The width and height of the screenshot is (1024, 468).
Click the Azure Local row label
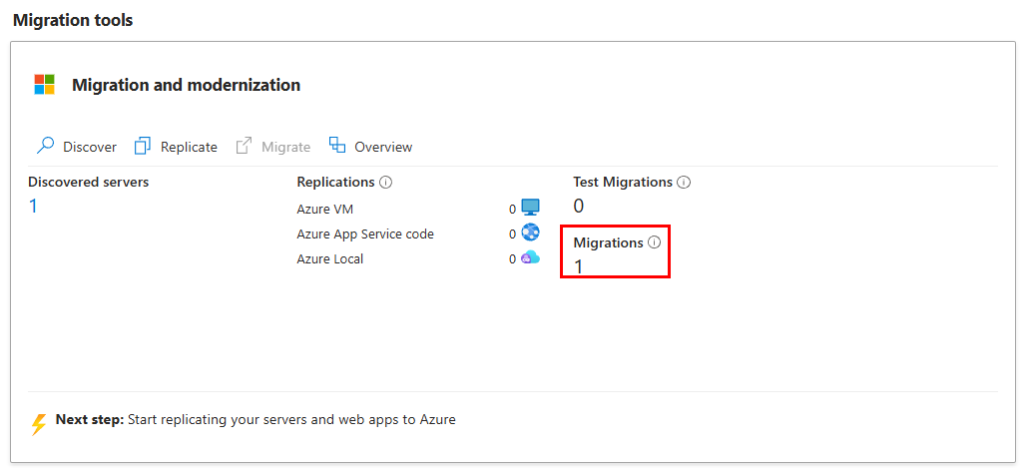(330, 259)
